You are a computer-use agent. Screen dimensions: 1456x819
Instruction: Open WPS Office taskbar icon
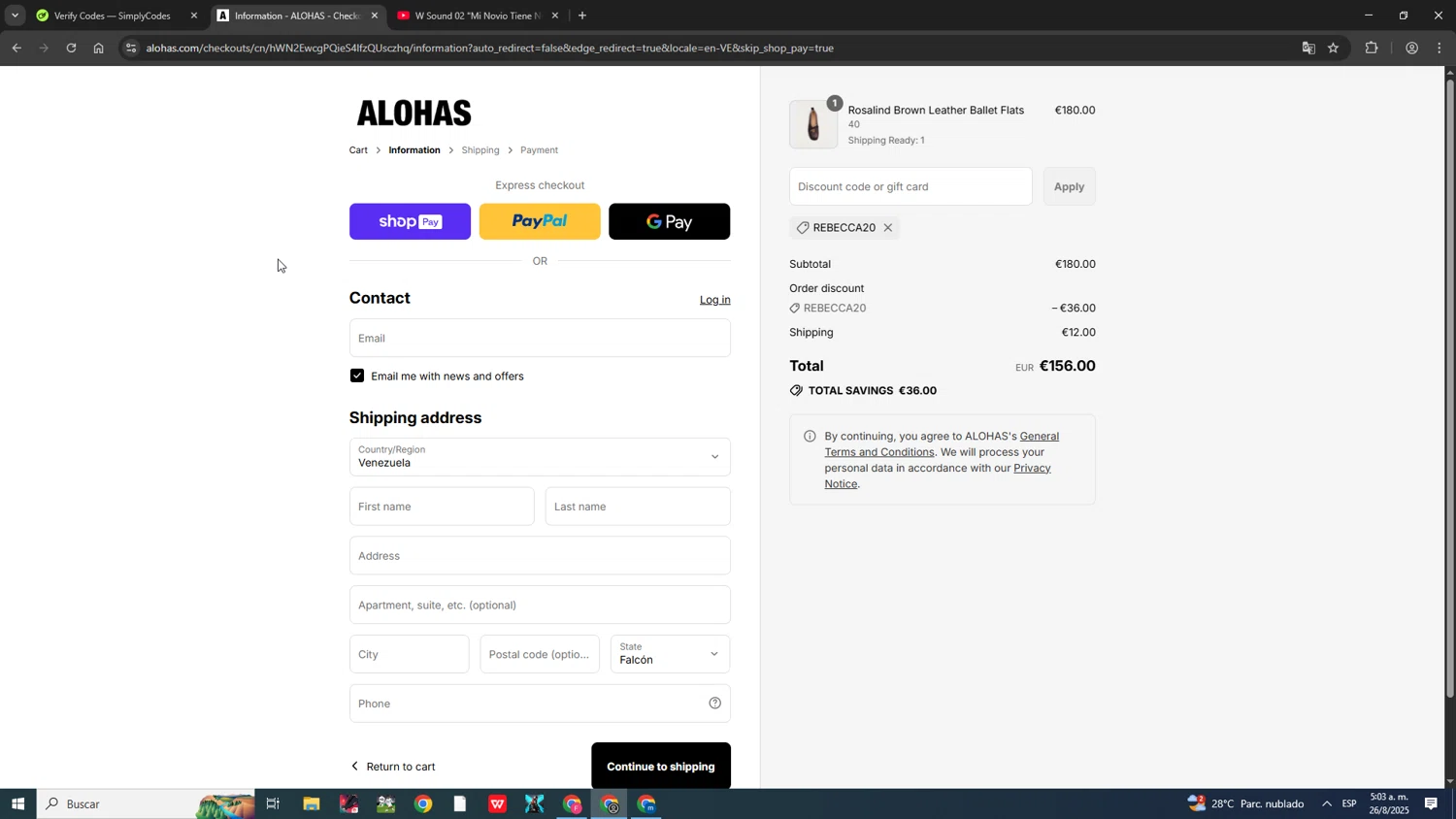point(497,803)
